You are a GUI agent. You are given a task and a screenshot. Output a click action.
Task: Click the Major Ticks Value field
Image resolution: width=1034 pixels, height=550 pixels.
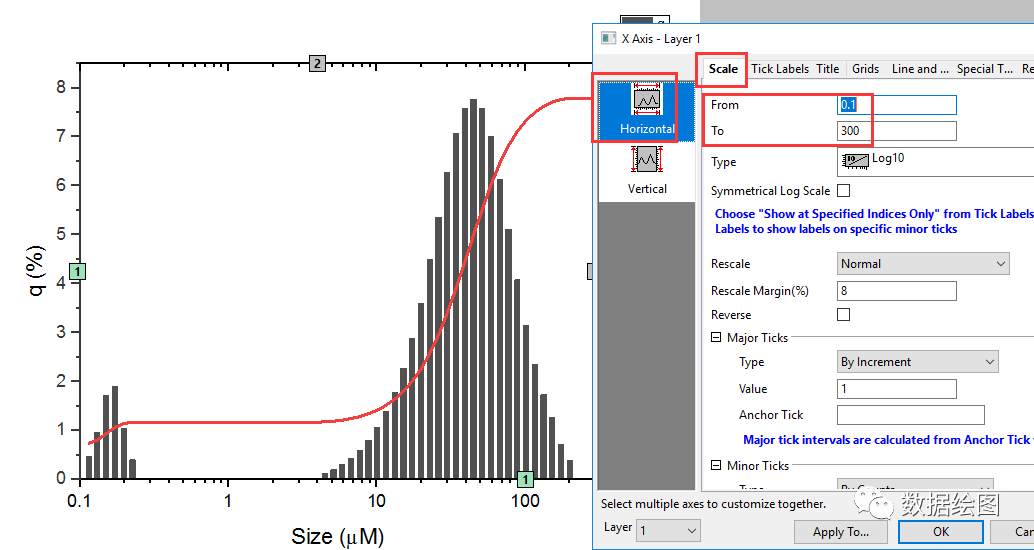tap(897, 388)
